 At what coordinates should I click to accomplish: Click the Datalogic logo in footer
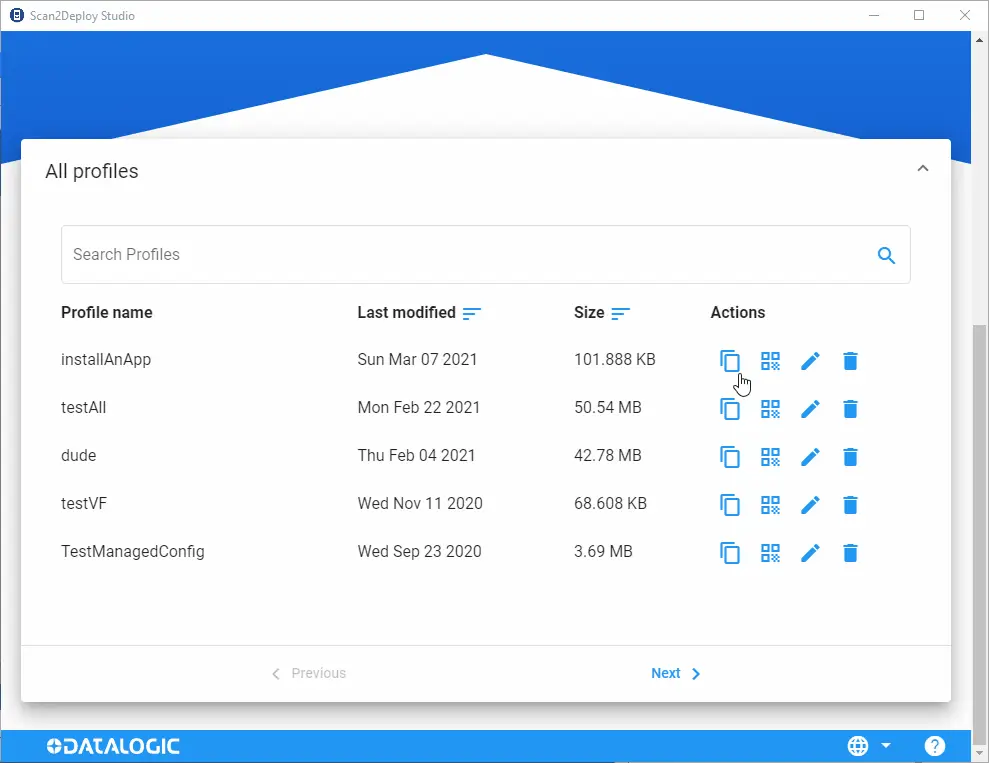[x=113, y=746]
